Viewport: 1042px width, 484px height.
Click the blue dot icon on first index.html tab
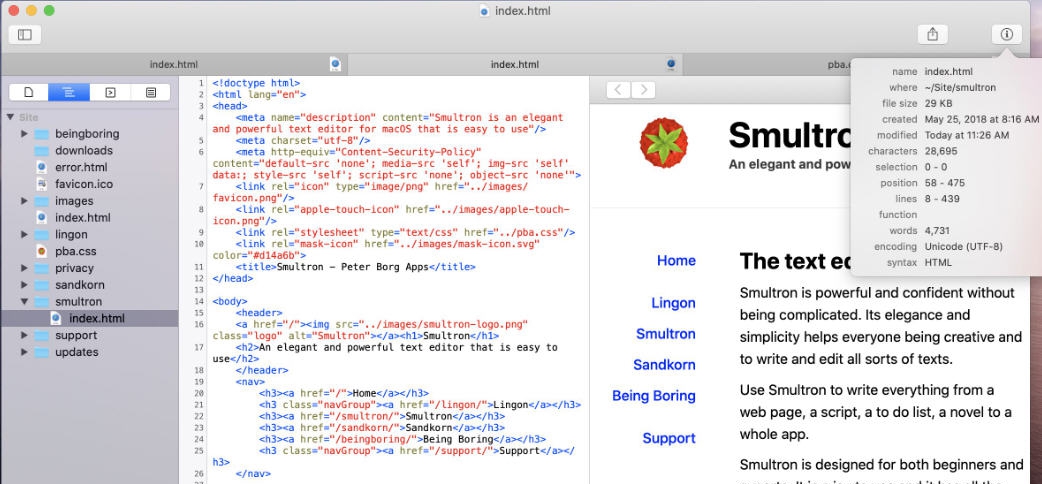(x=336, y=64)
